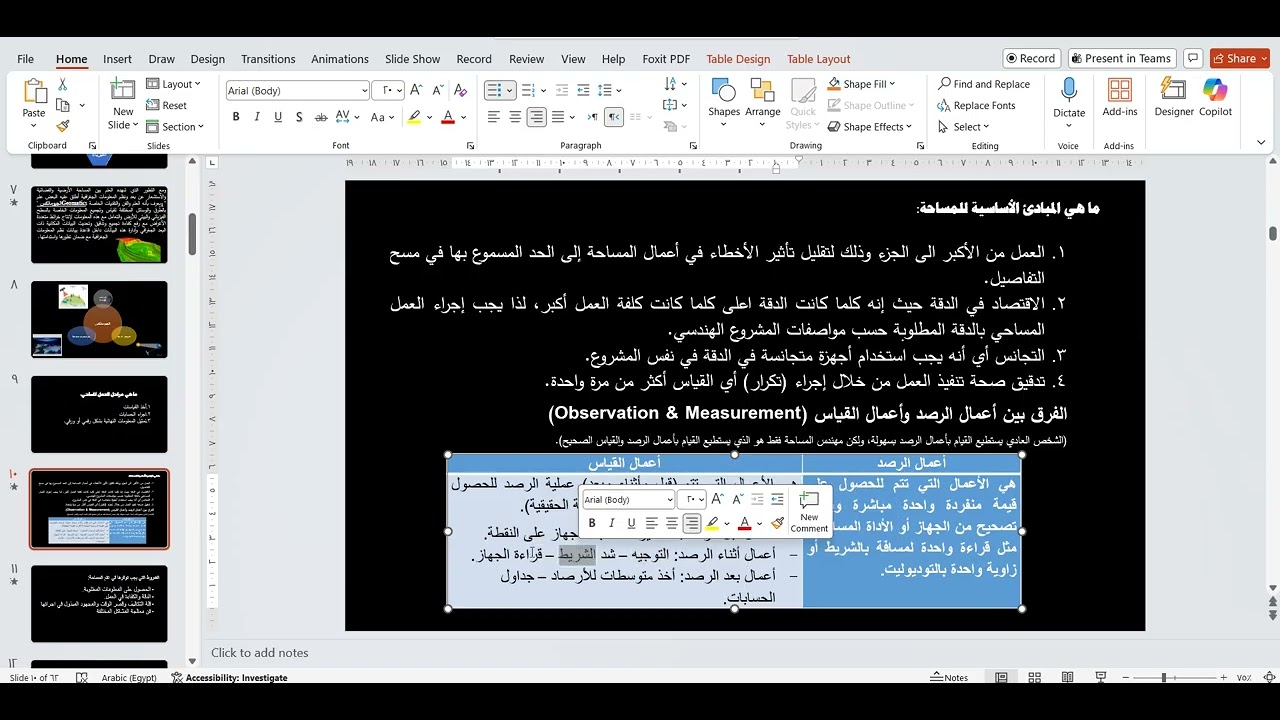Click the Cut scissors icon
1280x720 pixels.
(x=63, y=85)
